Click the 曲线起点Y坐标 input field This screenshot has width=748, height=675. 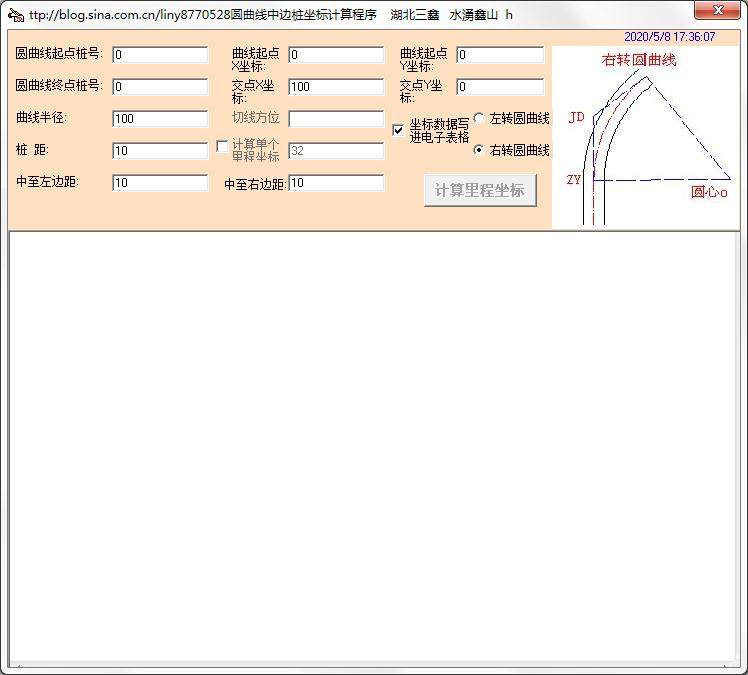coord(500,55)
